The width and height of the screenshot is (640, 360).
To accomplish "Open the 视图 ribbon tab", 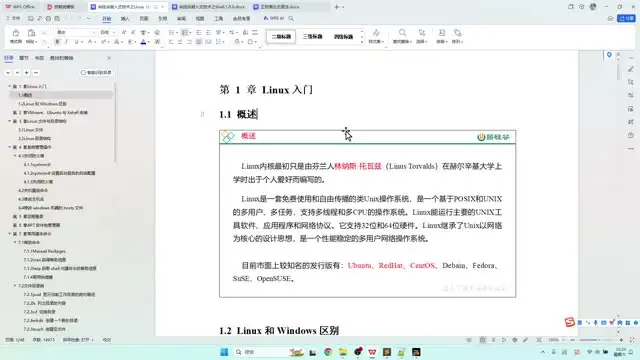I will [200, 19].
